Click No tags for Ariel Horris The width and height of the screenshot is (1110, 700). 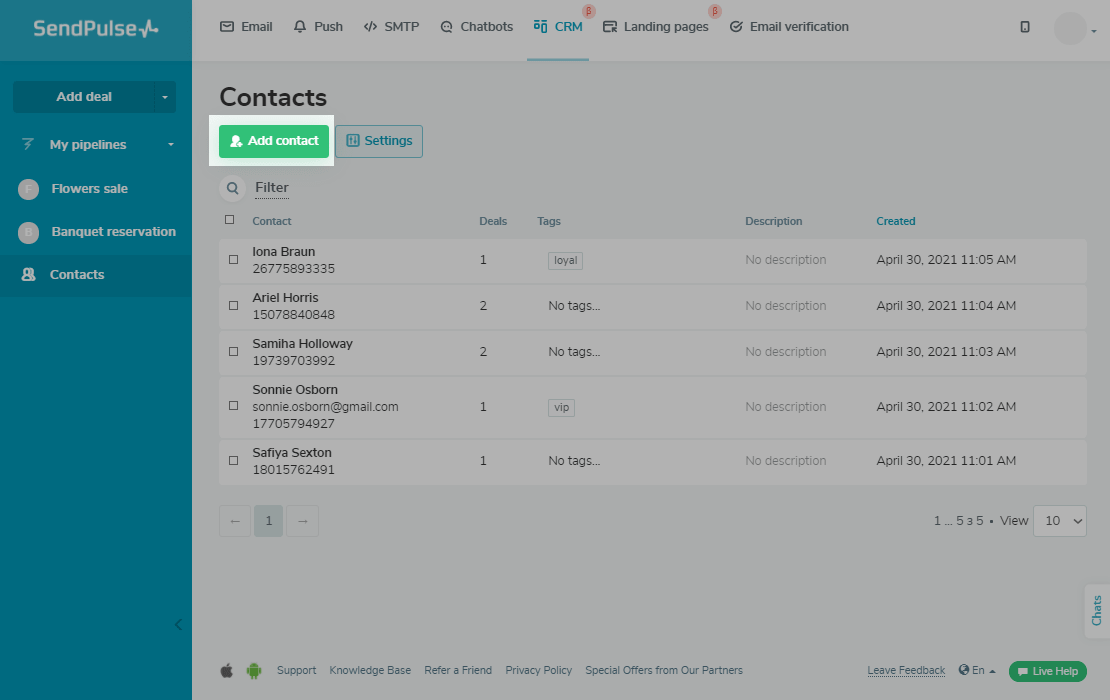[x=574, y=306]
